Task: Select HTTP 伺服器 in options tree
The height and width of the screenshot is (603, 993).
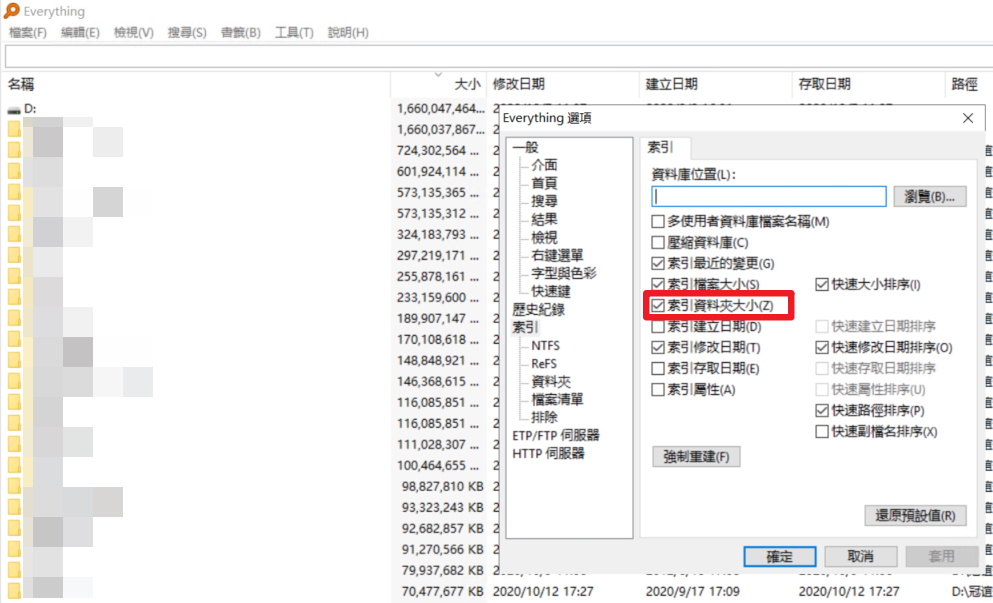Action: tap(548, 454)
